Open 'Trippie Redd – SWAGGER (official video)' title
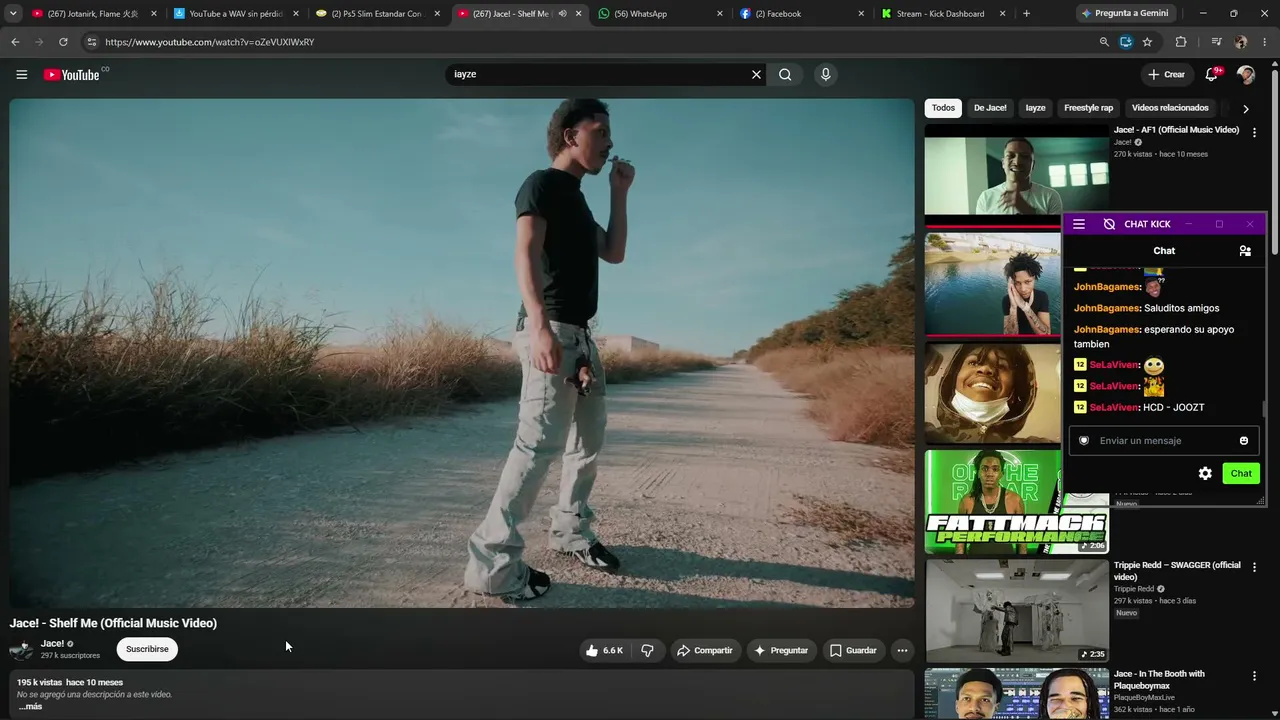This screenshot has width=1280, height=720. tap(1177, 571)
